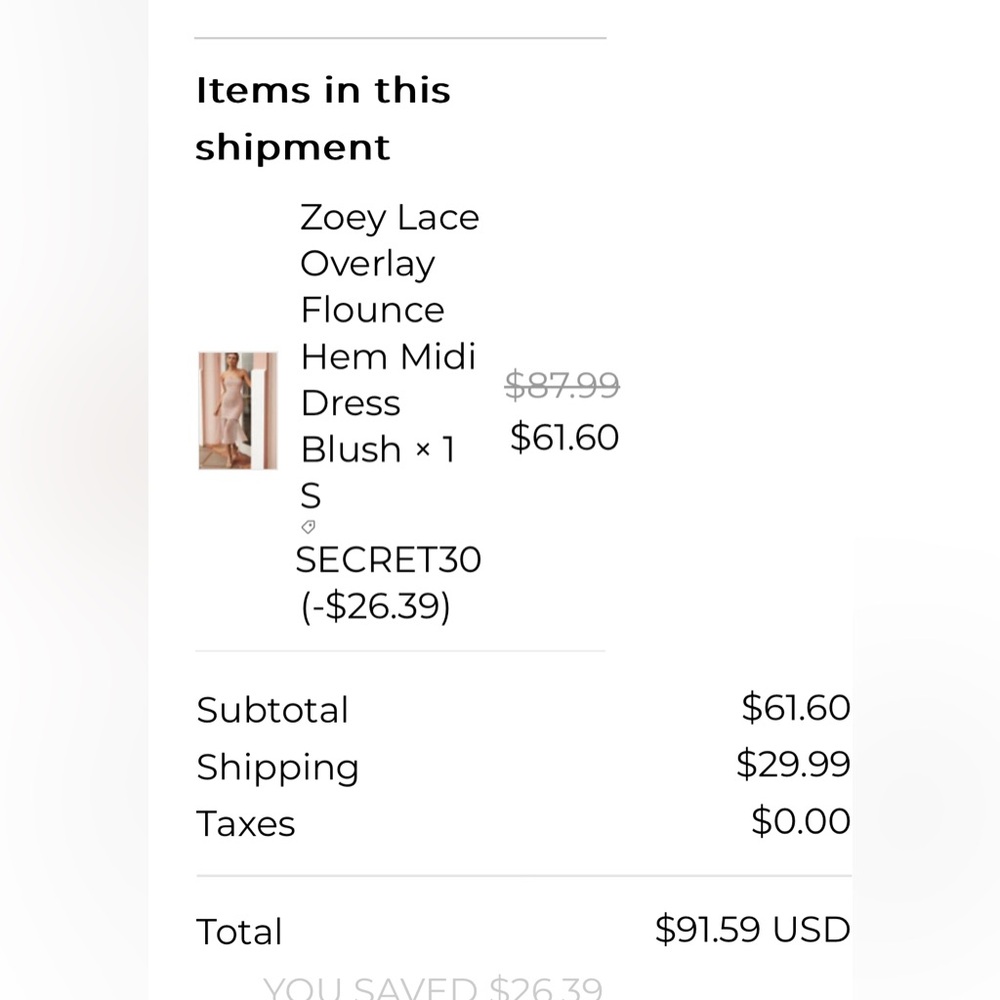
Task: Click the Shipping label
Action: (277, 767)
